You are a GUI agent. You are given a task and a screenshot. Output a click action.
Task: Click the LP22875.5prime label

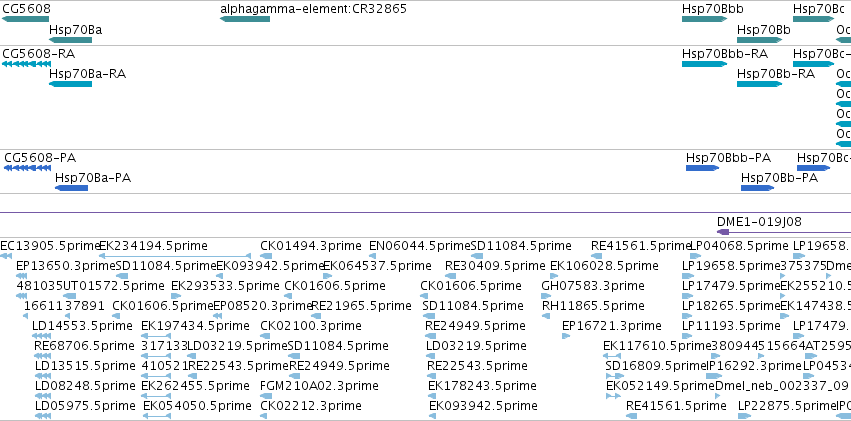(x=788, y=405)
